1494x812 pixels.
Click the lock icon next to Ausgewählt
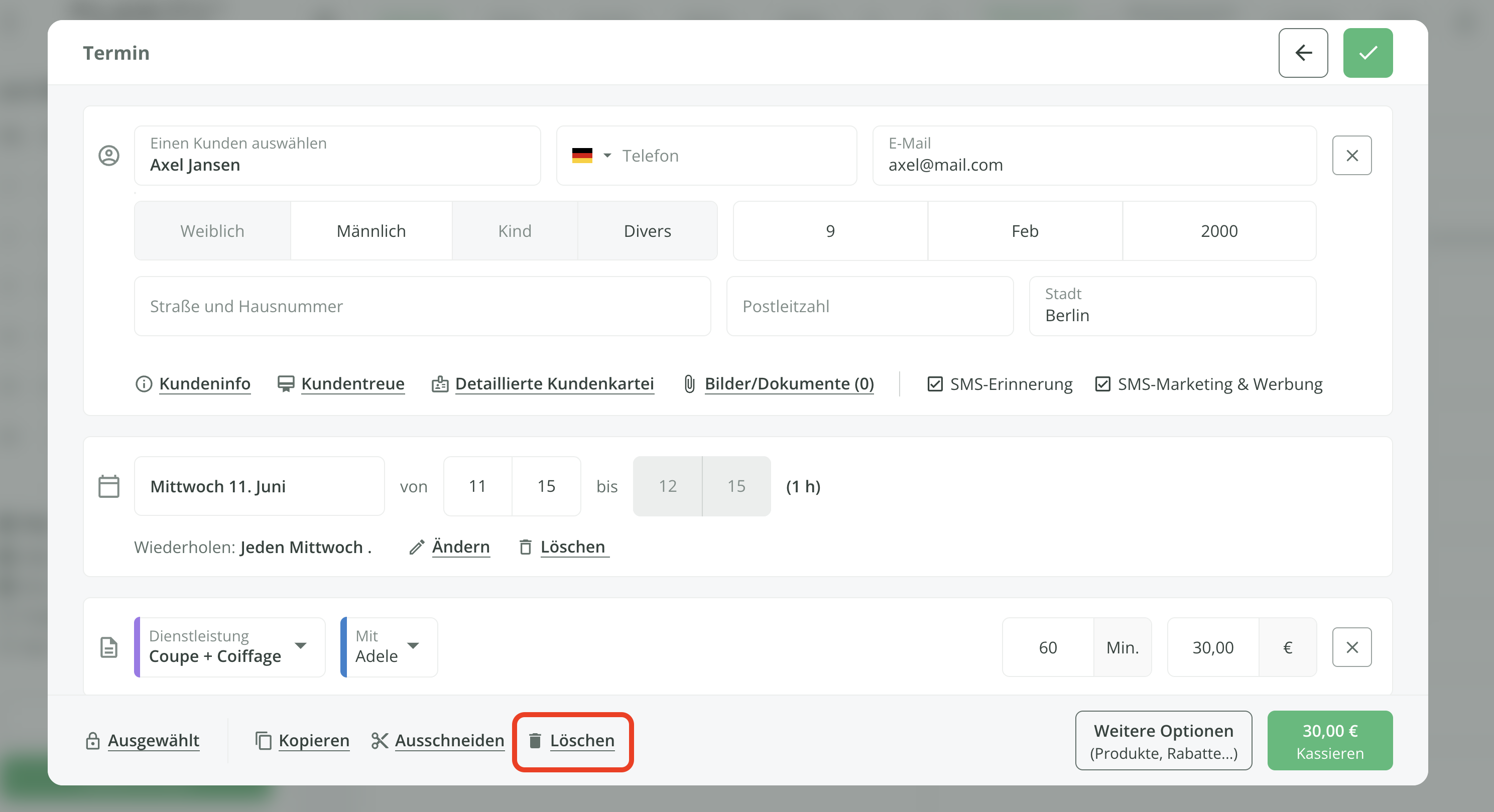click(x=92, y=741)
